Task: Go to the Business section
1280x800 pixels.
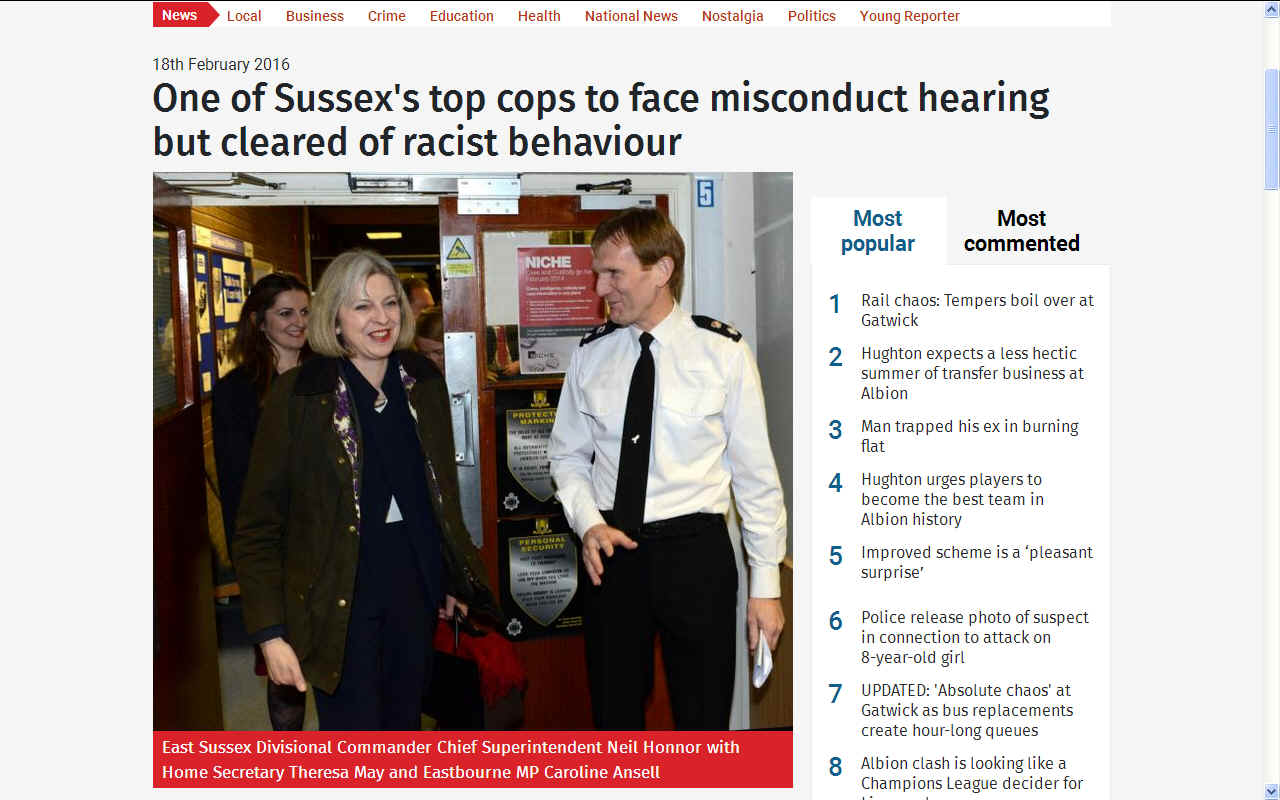Action: click(315, 16)
